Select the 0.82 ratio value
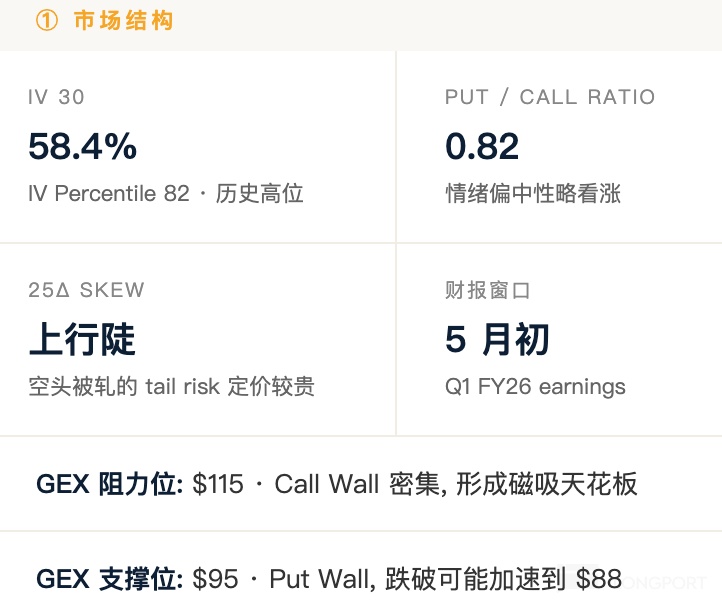Screen dimensions: 722x608 point(482,147)
